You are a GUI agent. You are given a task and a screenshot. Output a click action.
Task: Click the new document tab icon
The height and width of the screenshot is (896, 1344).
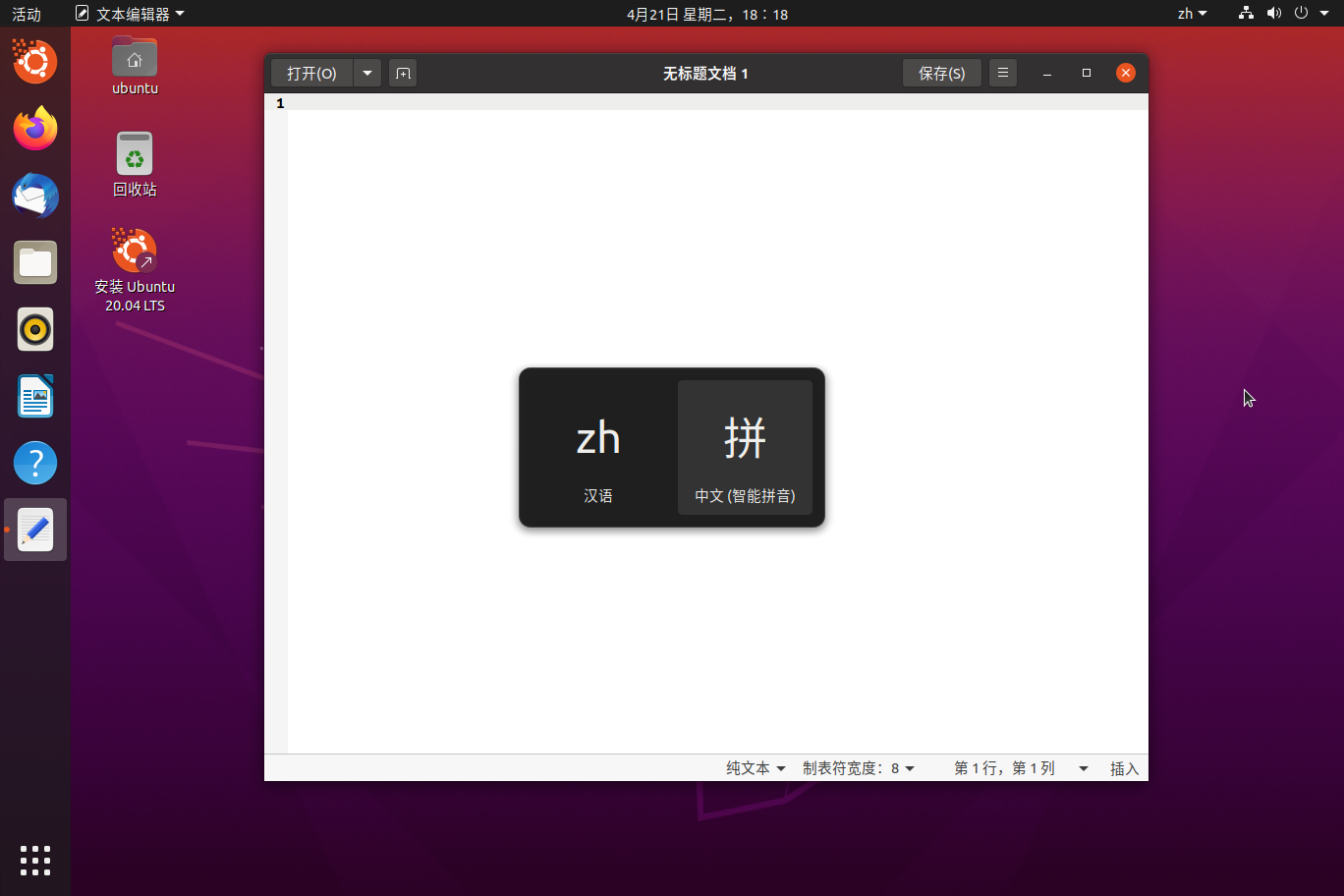(403, 74)
